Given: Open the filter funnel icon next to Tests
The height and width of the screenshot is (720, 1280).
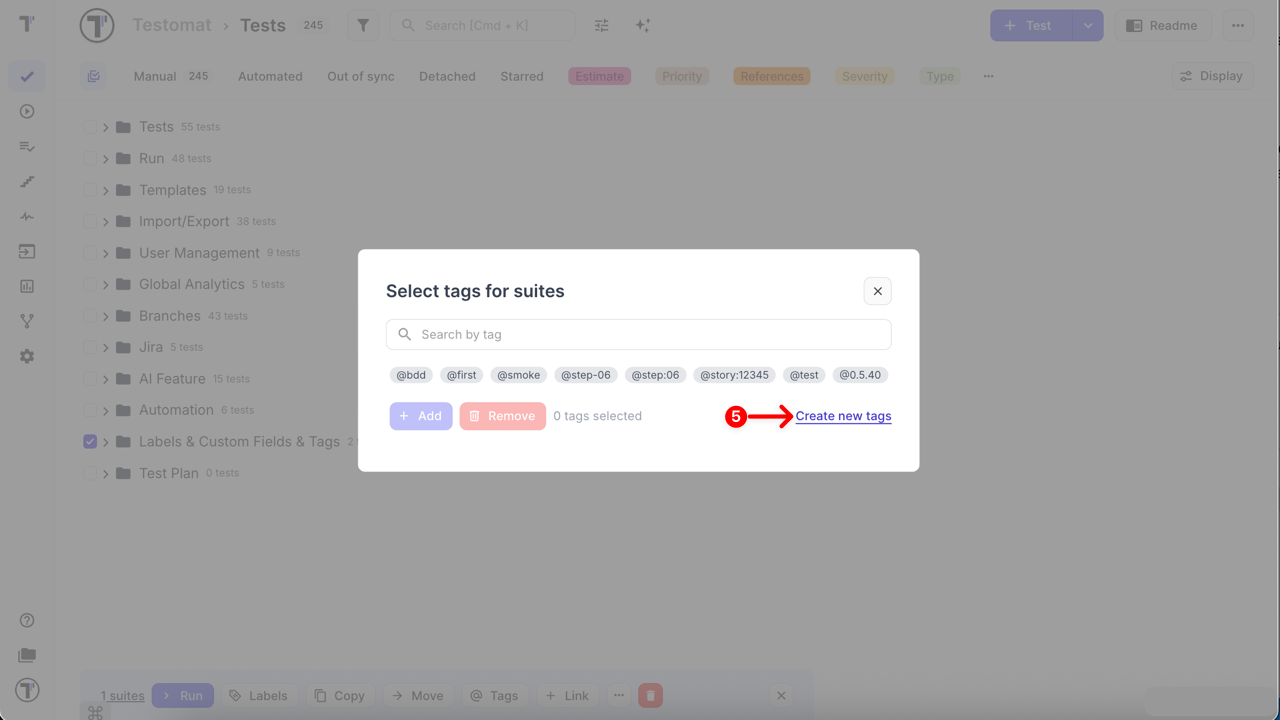Looking at the screenshot, I should point(362,24).
